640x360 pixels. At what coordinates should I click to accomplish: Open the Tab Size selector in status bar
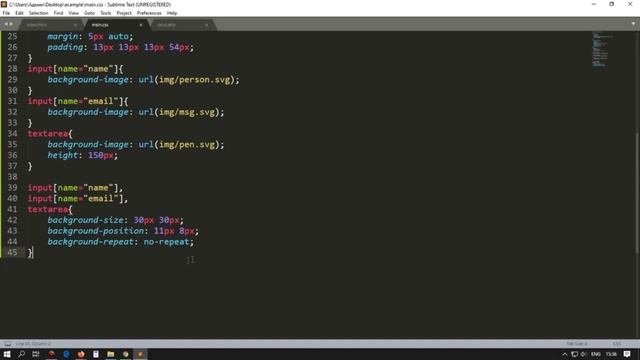577,344
